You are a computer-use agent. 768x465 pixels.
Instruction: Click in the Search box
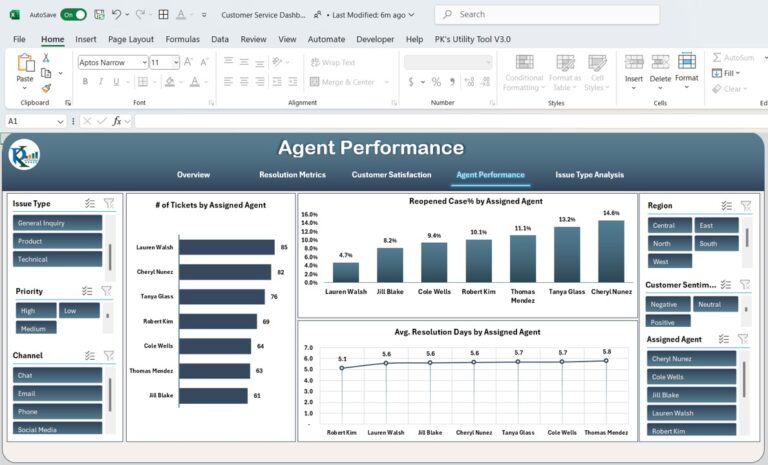pyautogui.click(x=547, y=15)
